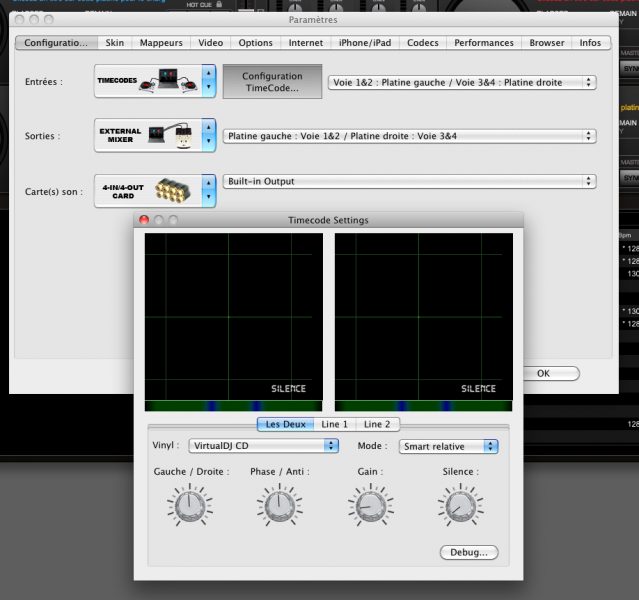
Task: Open the Platine gauche Voie 1&2 output dropdown
Action: (410, 136)
